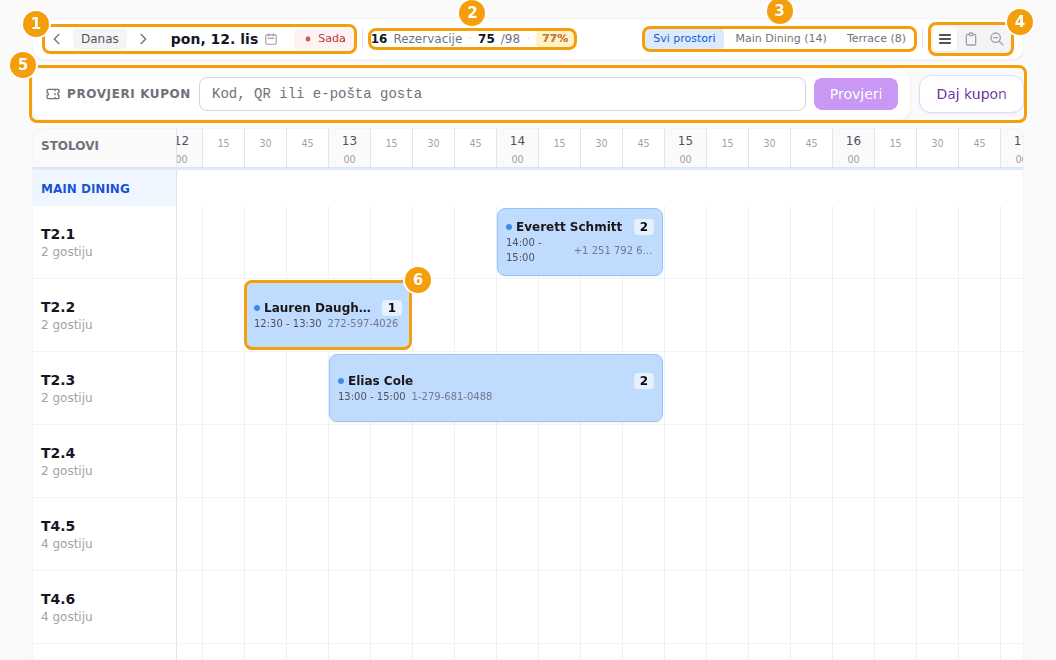Jump to today with Danas button
Screen dimensions: 1056x660
coord(100,39)
